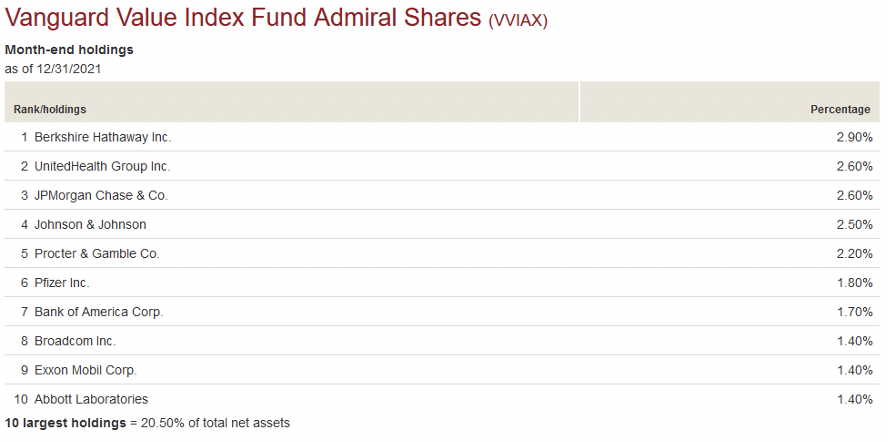Click Berkshire Hathaway's 2.90% percentage value
Viewport: 888px width, 442px height.
coord(855,137)
